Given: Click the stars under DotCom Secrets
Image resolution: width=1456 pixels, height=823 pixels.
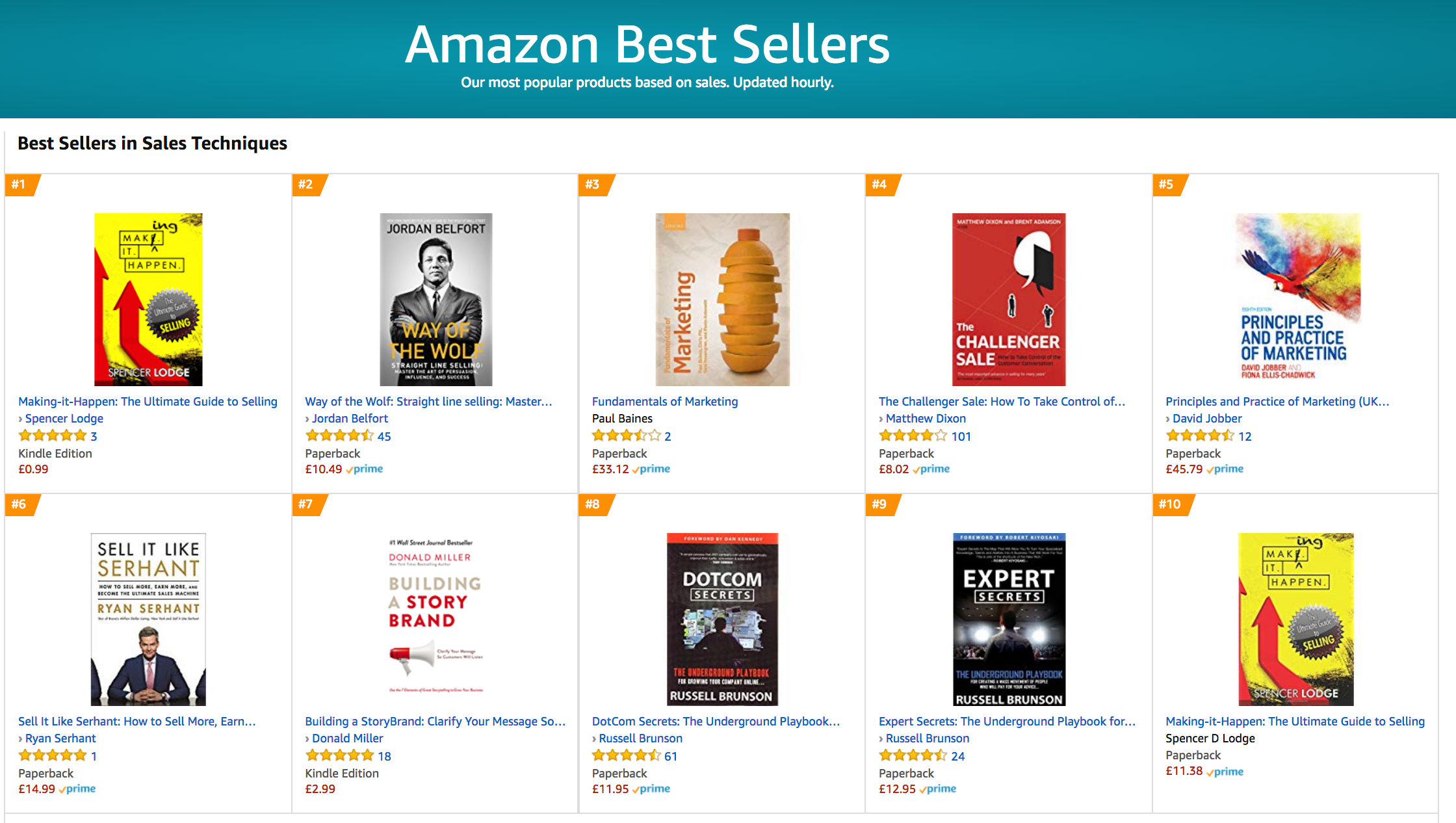Looking at the screenshot, I should (x=626, y=755).
